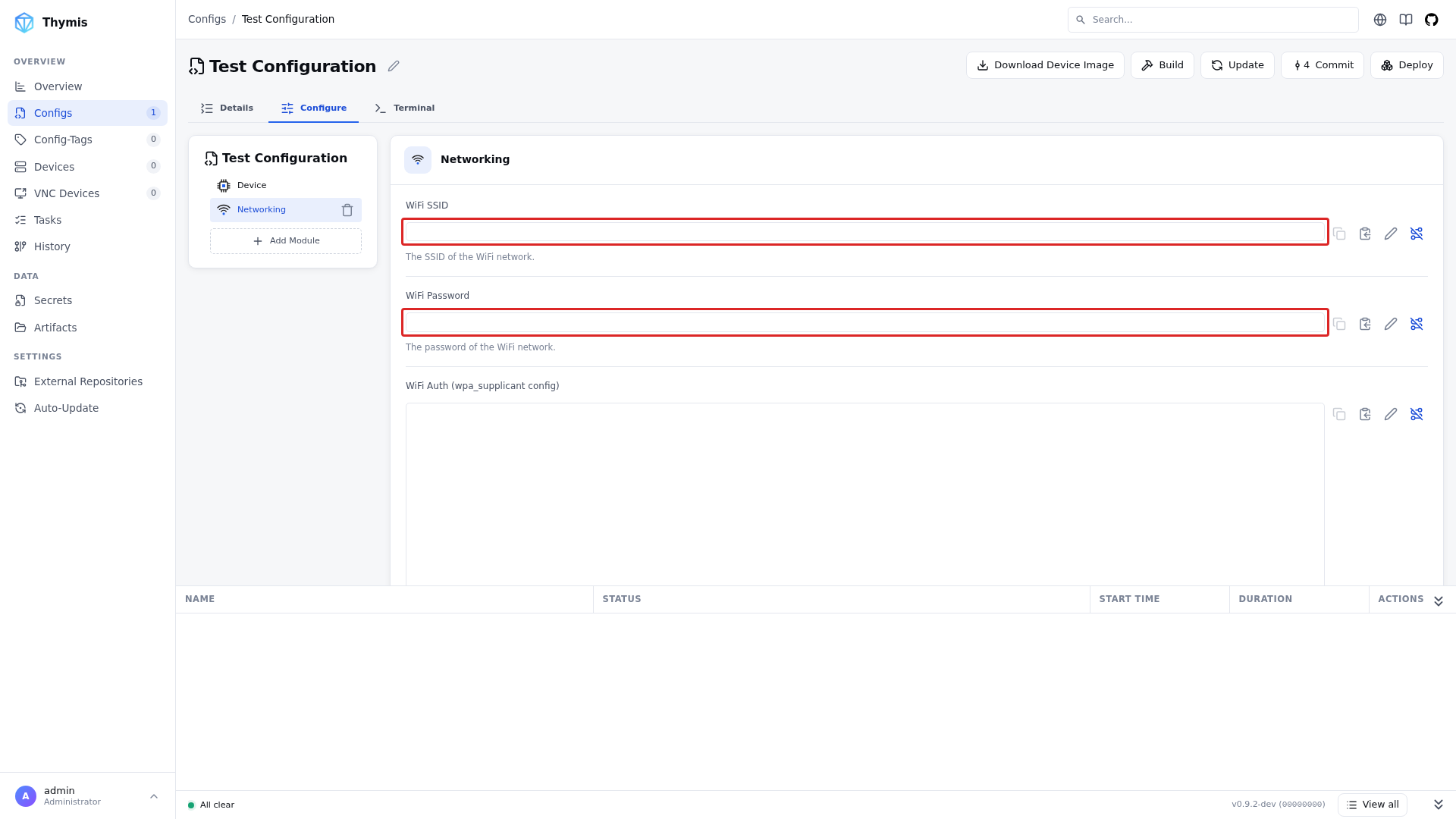Rename Test Configuration with pencil icon

tap(394, 66)
